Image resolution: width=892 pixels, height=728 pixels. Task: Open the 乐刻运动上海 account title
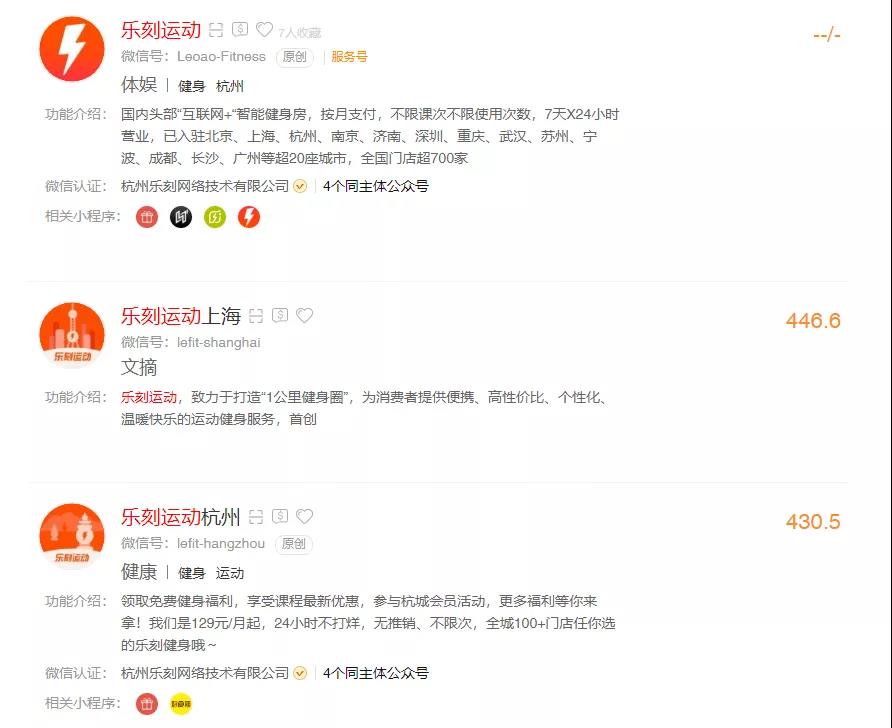(x=181, y=316)
